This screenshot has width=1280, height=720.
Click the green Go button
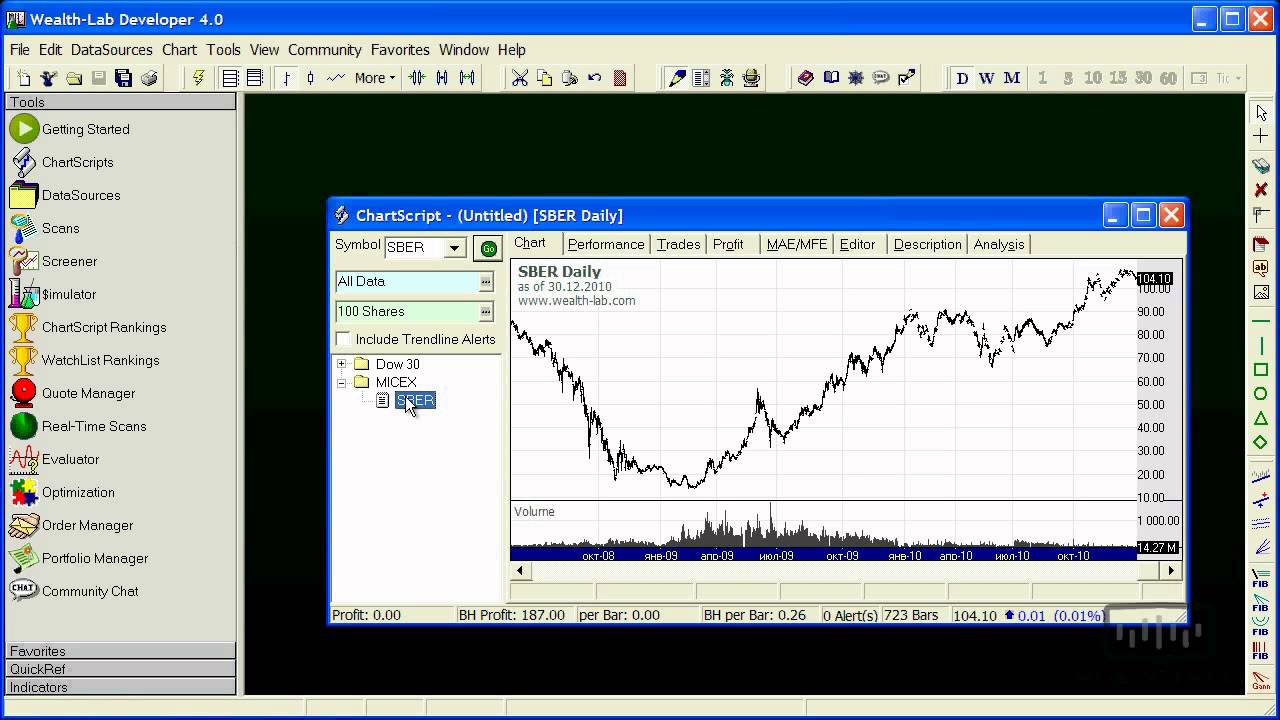[x=488, y=248]
